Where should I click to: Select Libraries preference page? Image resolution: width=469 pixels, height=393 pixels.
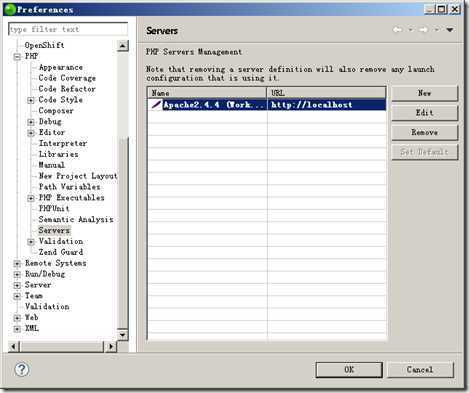click(x=59, y=154)
